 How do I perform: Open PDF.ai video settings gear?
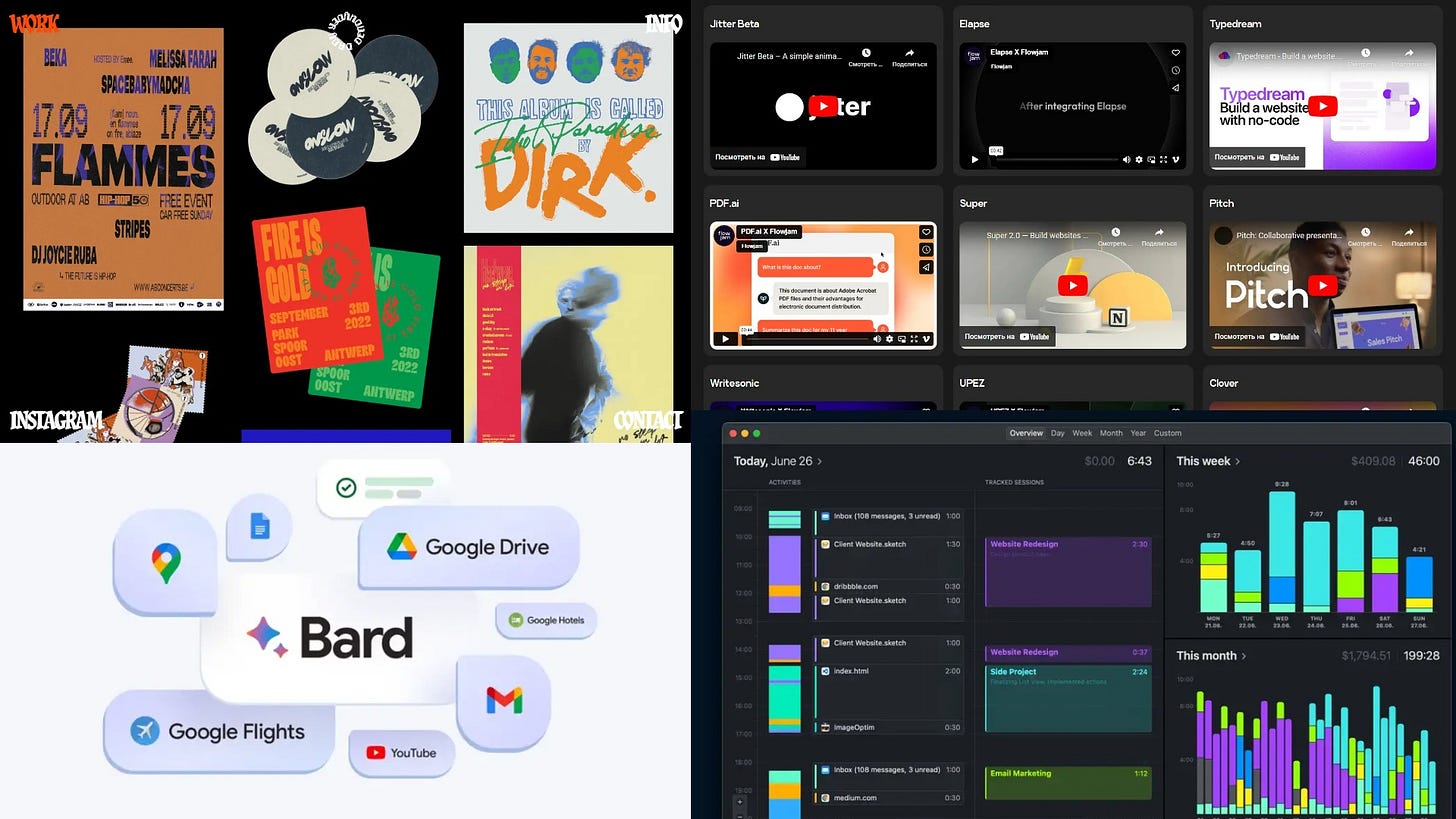(889, 339)
